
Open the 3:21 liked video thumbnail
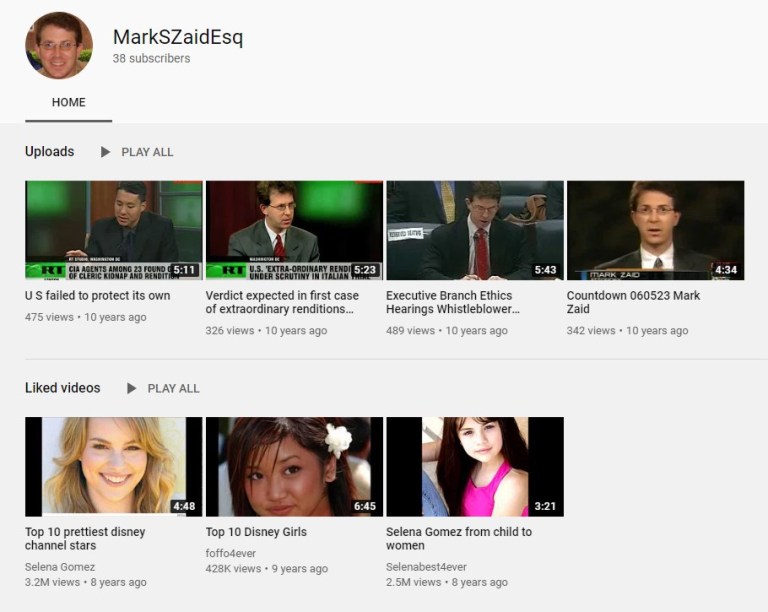pos(475,466)
